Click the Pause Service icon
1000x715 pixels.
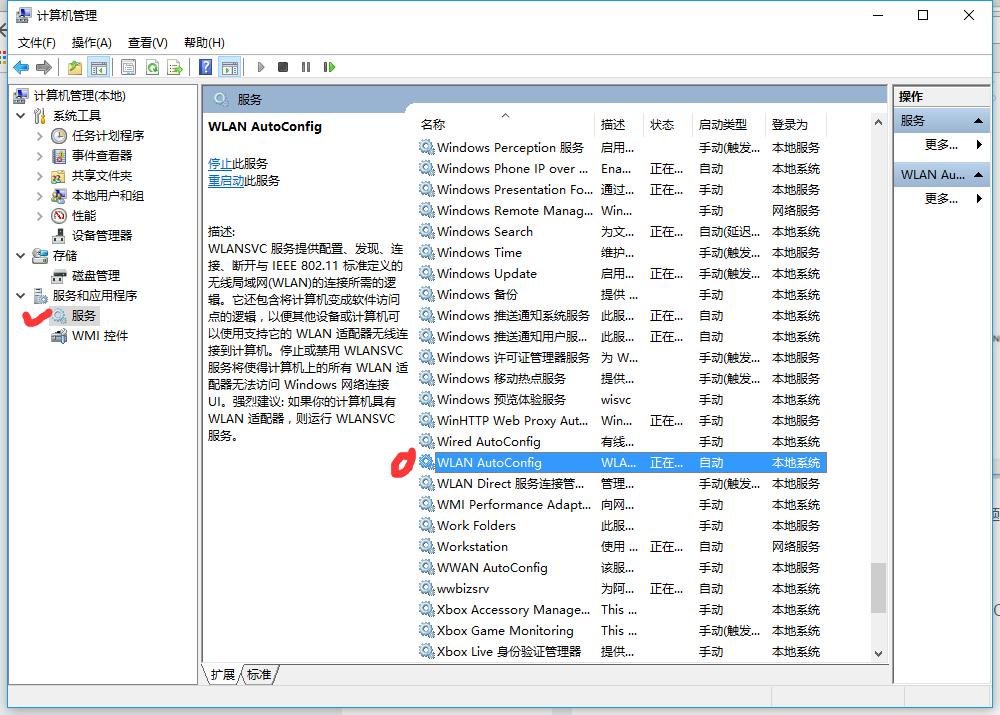click(305, 67)
